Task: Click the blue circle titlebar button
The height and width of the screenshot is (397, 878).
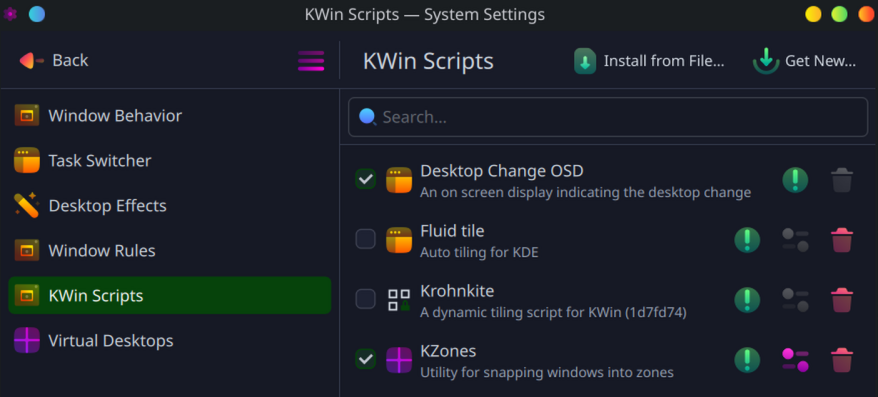Action: [x=37, y=13]
